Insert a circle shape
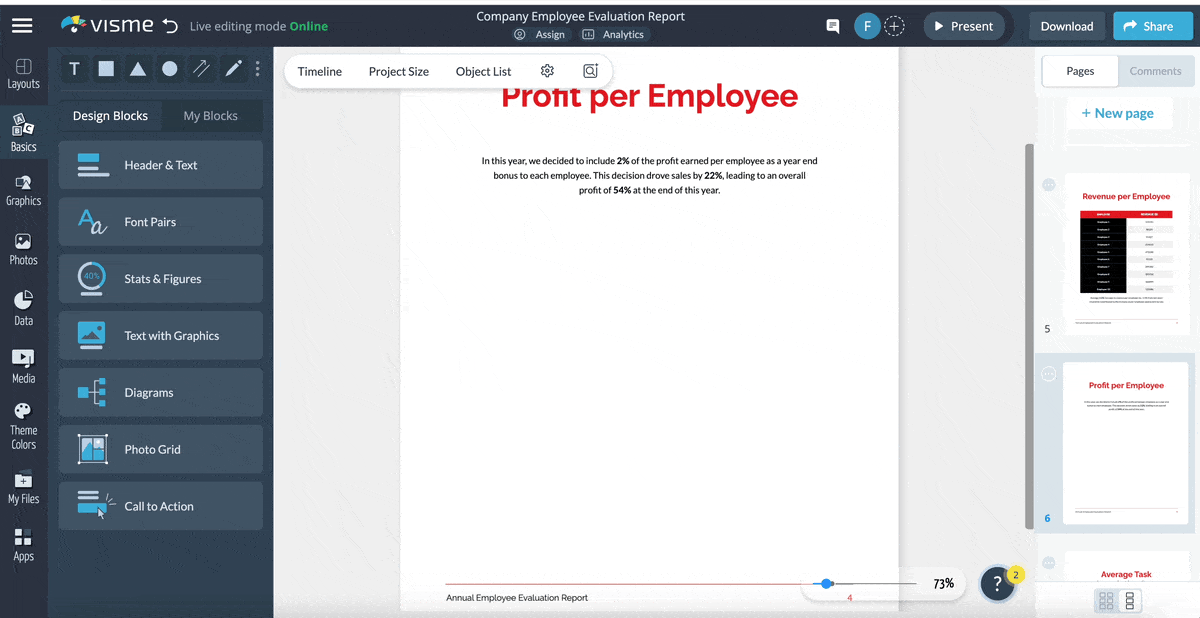 click(170, 68)
